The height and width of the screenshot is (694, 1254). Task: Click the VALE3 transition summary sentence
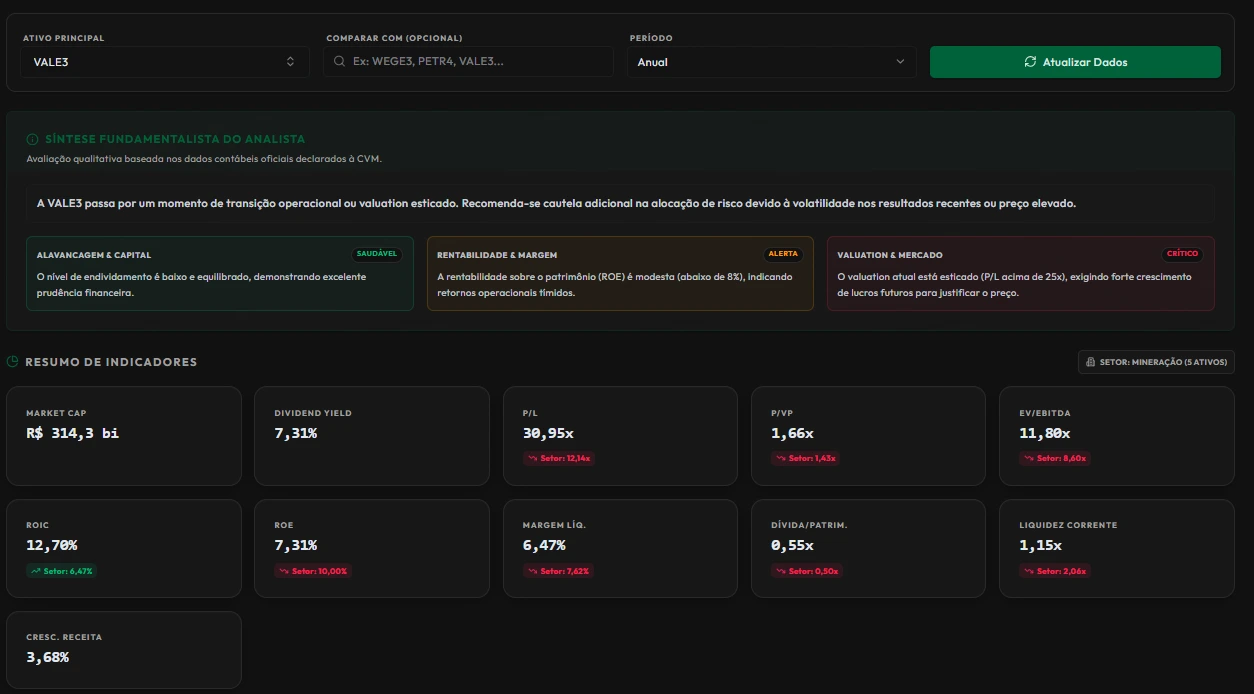point(556,203)
